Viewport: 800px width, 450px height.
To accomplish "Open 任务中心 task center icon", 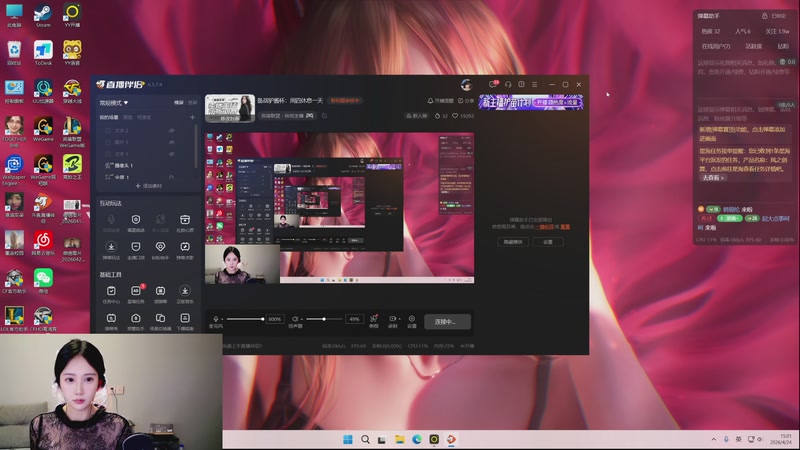I will pos(111,291).
